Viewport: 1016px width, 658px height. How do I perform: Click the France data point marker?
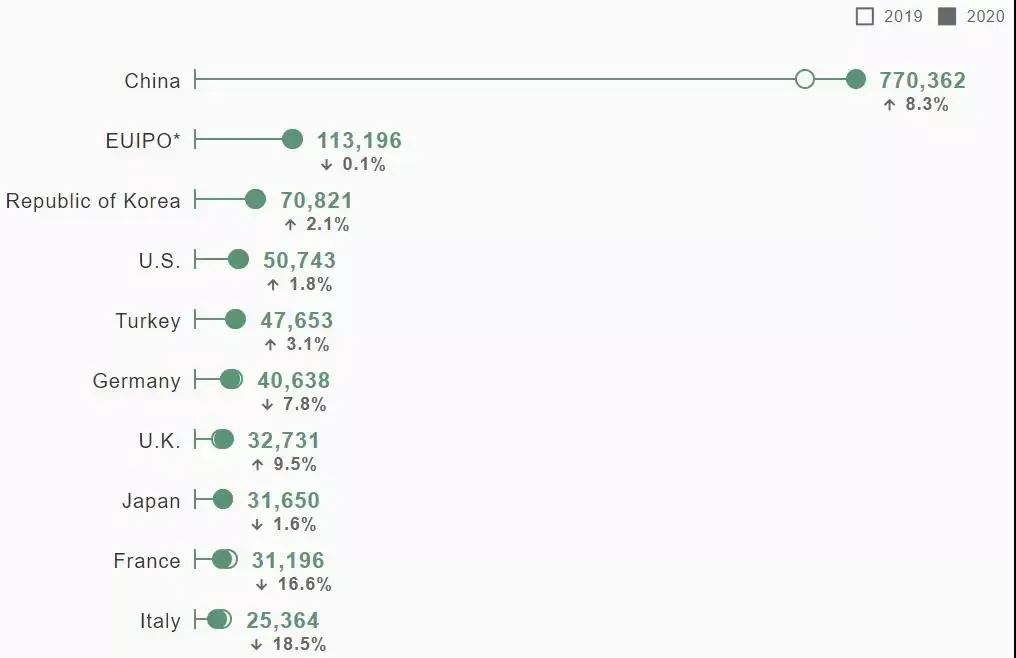click(x=225, y=559)
